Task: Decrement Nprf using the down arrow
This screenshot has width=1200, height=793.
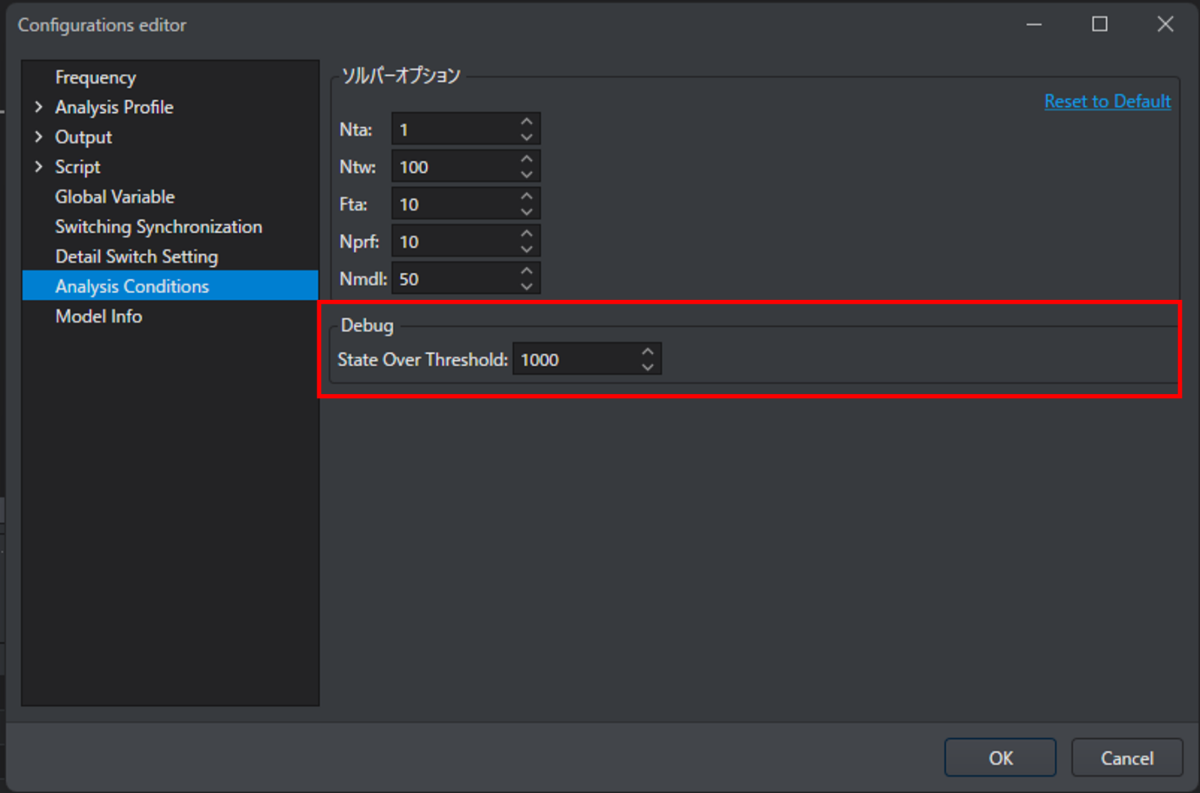Action: [527, 249]
